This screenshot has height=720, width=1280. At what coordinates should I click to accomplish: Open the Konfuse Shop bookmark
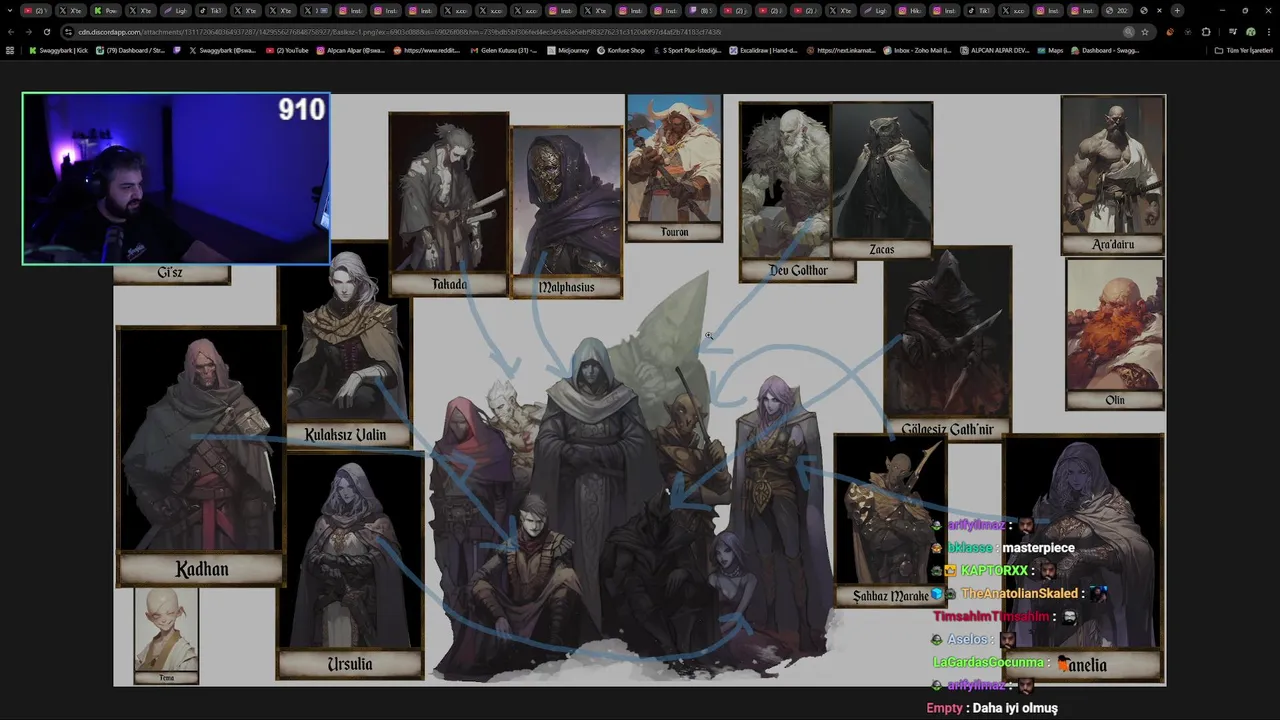point(621,50)
